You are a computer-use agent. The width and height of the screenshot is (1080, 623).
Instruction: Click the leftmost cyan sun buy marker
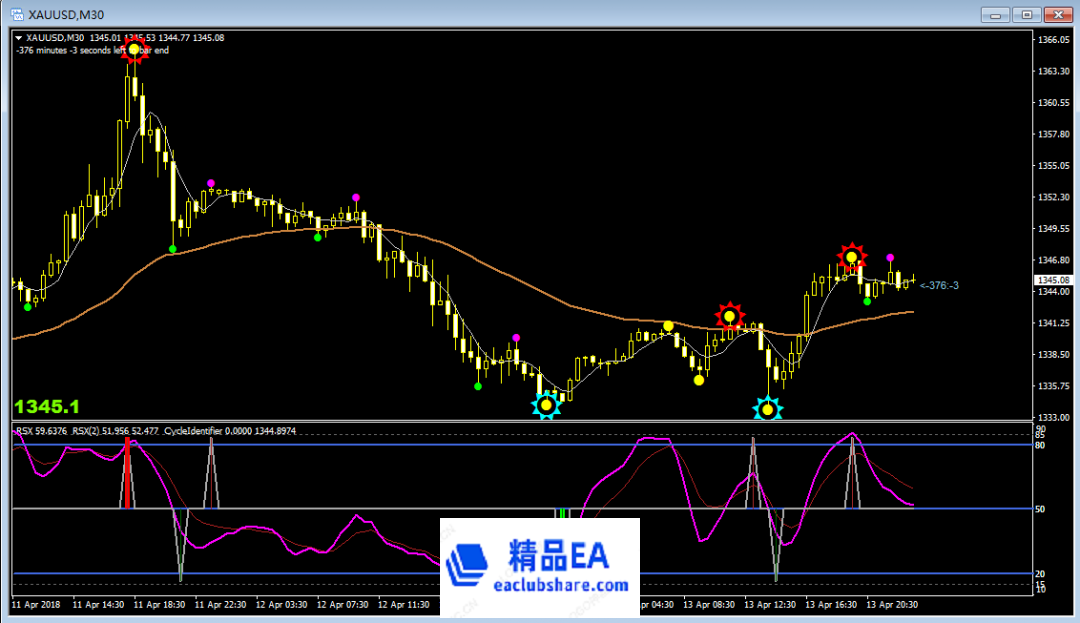coord(546,406)
